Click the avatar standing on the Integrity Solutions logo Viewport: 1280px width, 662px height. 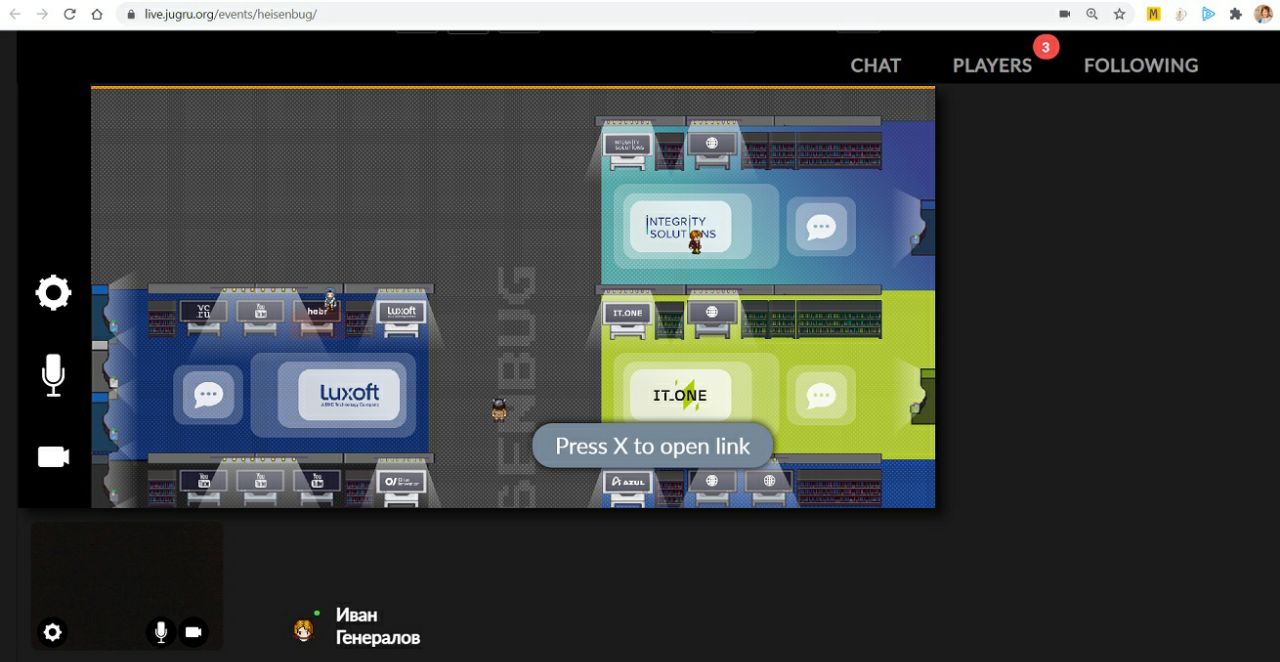pos(695,241)
